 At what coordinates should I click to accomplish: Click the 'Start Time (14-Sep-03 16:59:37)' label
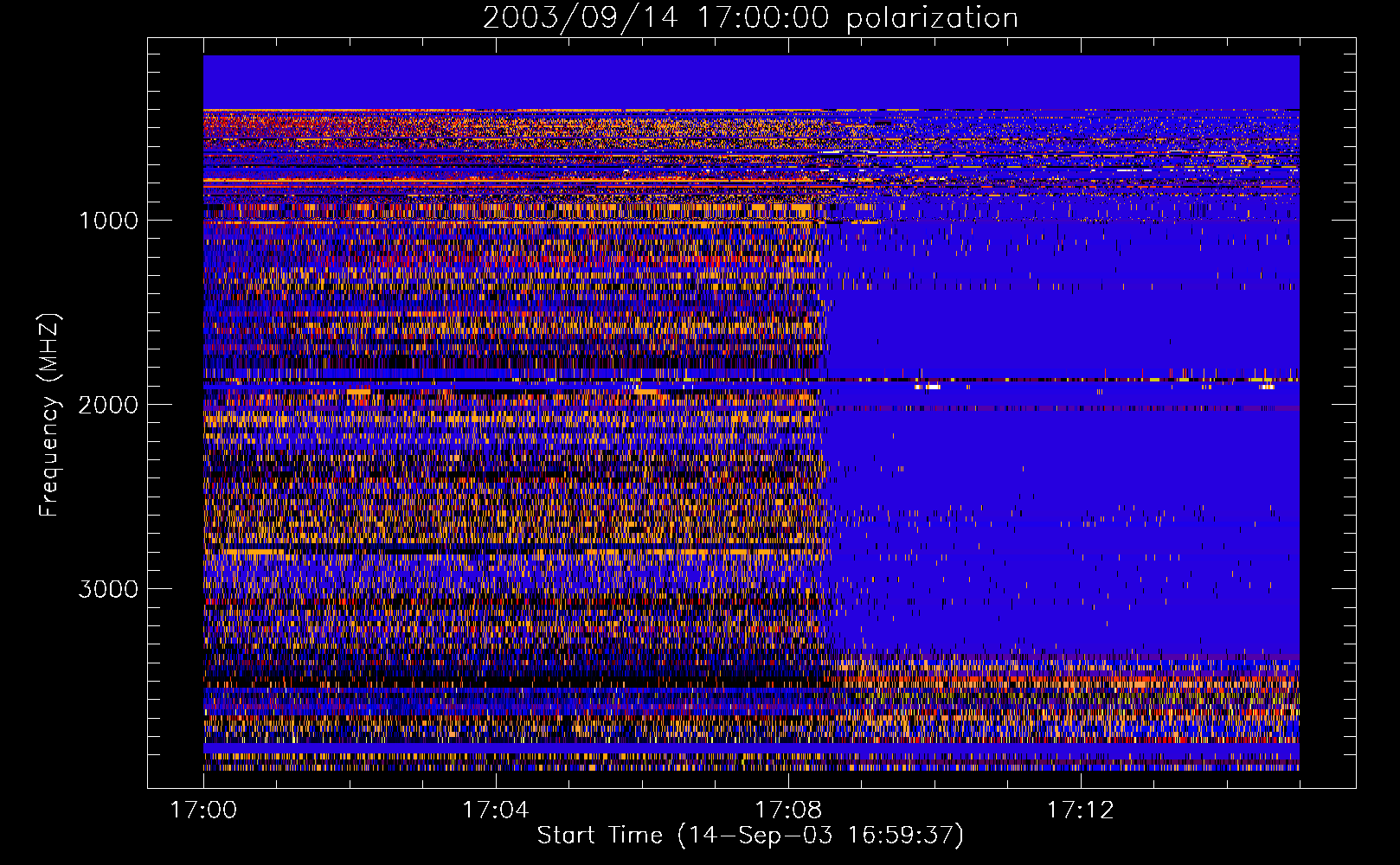[750, 836]
